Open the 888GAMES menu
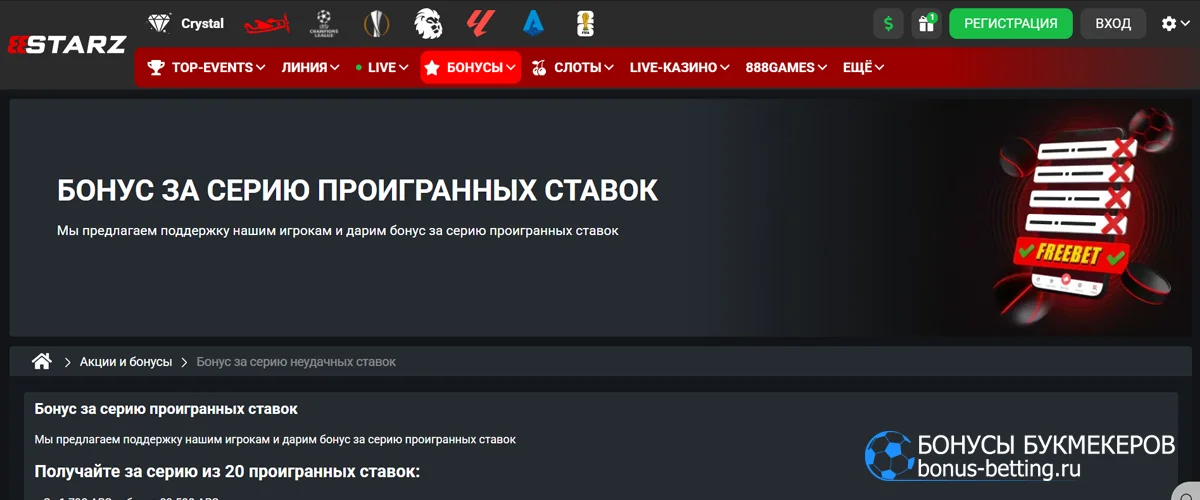The width and height of the screenshot is (1200, 500). click(786, 68)
